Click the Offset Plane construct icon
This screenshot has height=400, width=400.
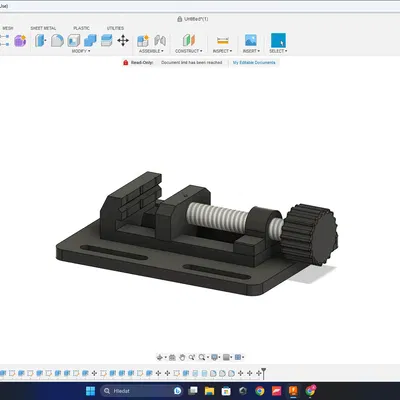pyautogui.click(x=189, y=41)
